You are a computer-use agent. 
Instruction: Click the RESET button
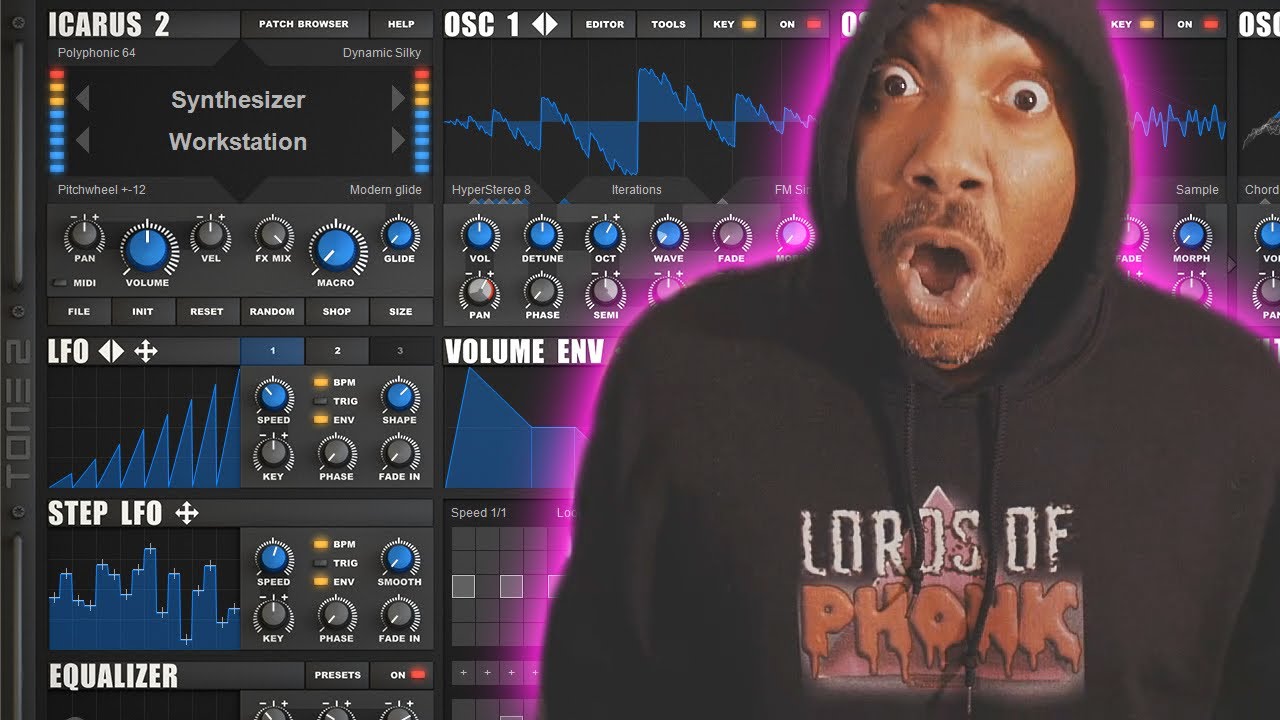(207, 311)
